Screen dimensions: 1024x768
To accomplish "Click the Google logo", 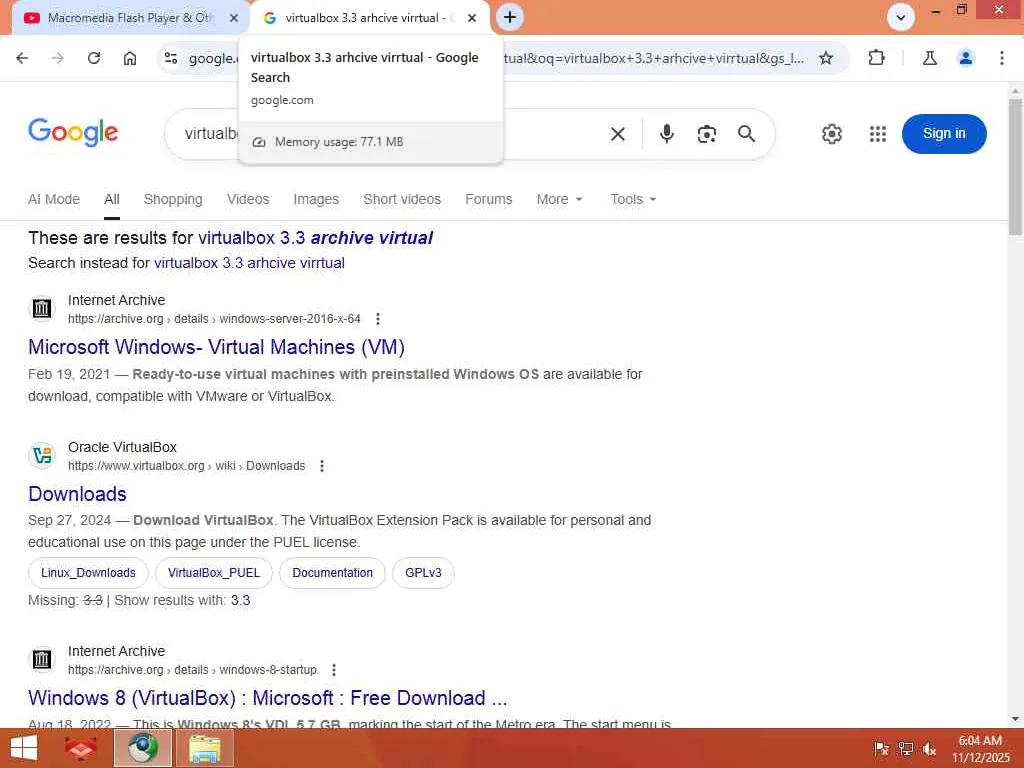I will (x=73, y=133).
